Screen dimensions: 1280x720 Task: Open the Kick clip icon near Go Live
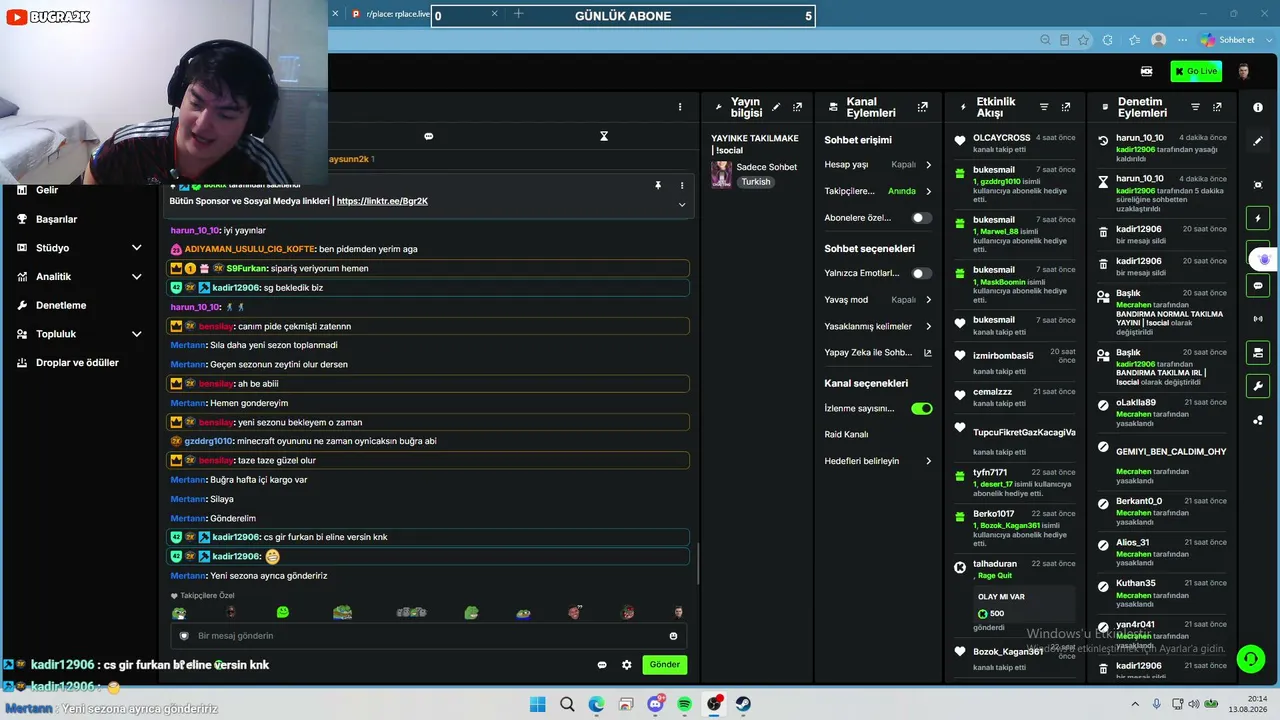[x=1146, y=71]
